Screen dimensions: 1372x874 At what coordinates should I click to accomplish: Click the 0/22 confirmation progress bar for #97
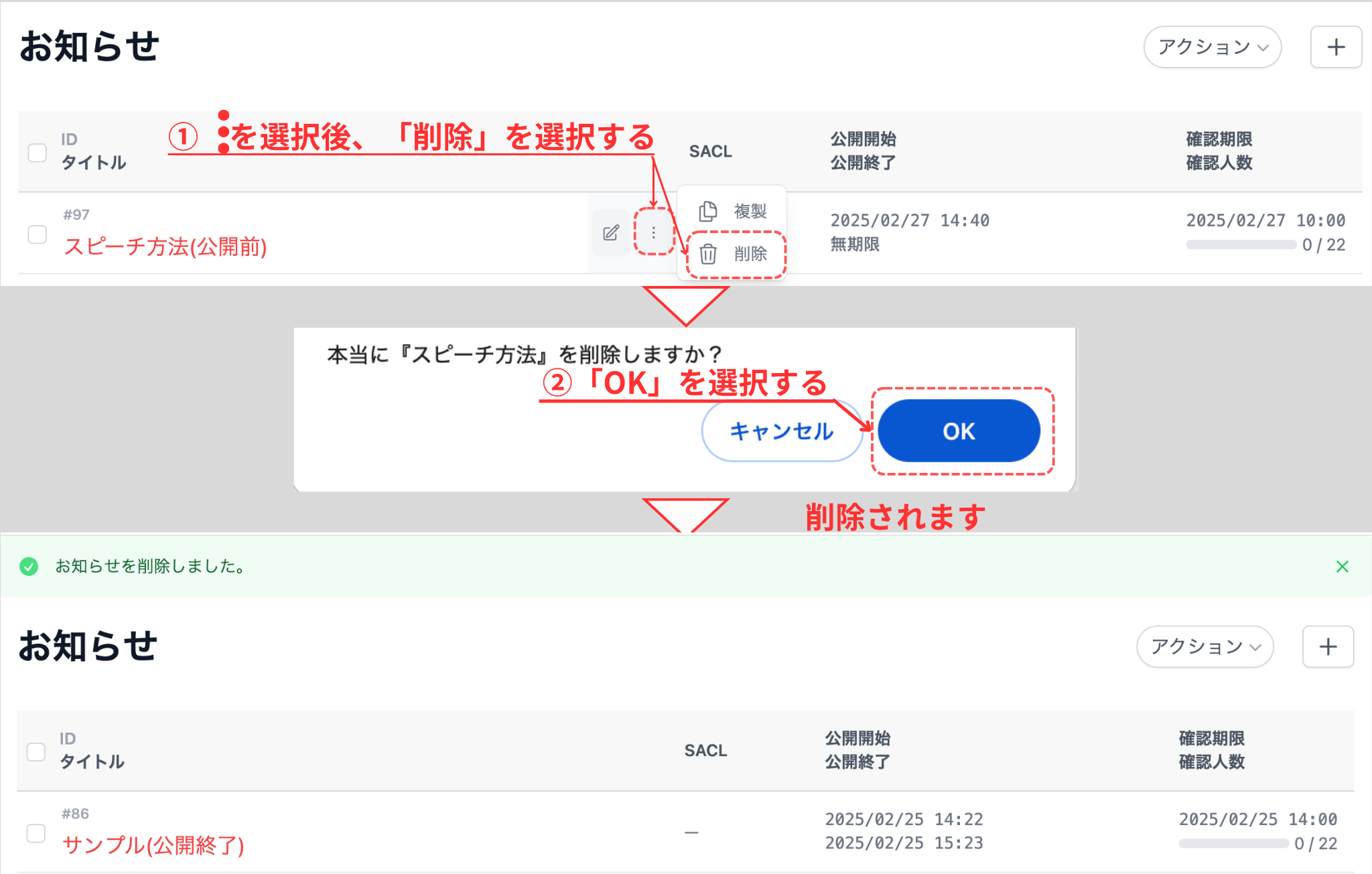1240,244
